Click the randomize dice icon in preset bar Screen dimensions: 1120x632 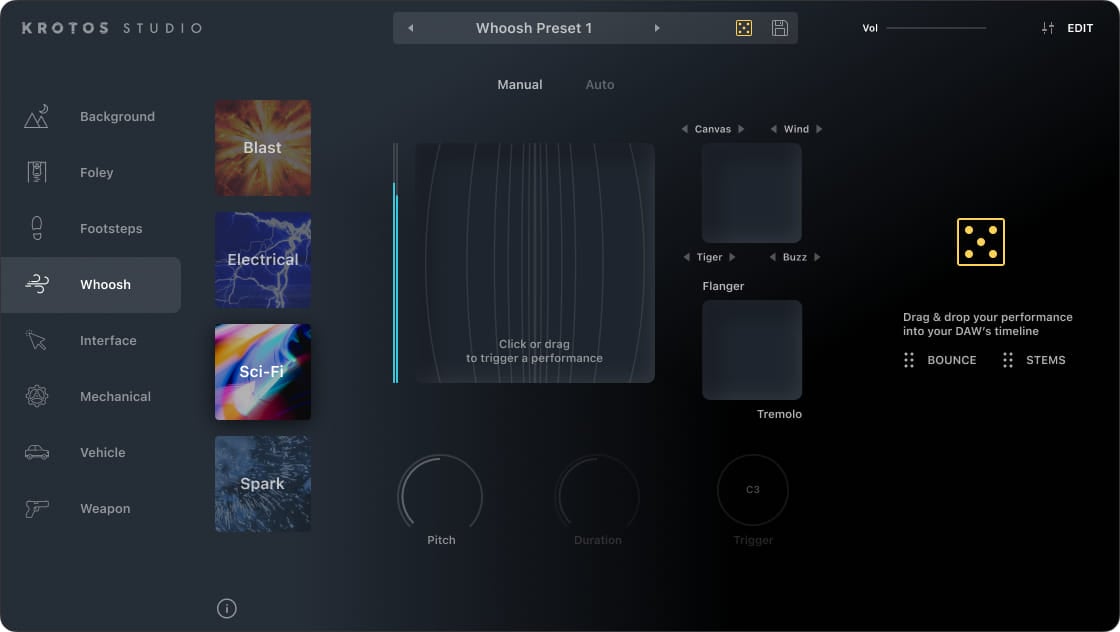point(743,28)
